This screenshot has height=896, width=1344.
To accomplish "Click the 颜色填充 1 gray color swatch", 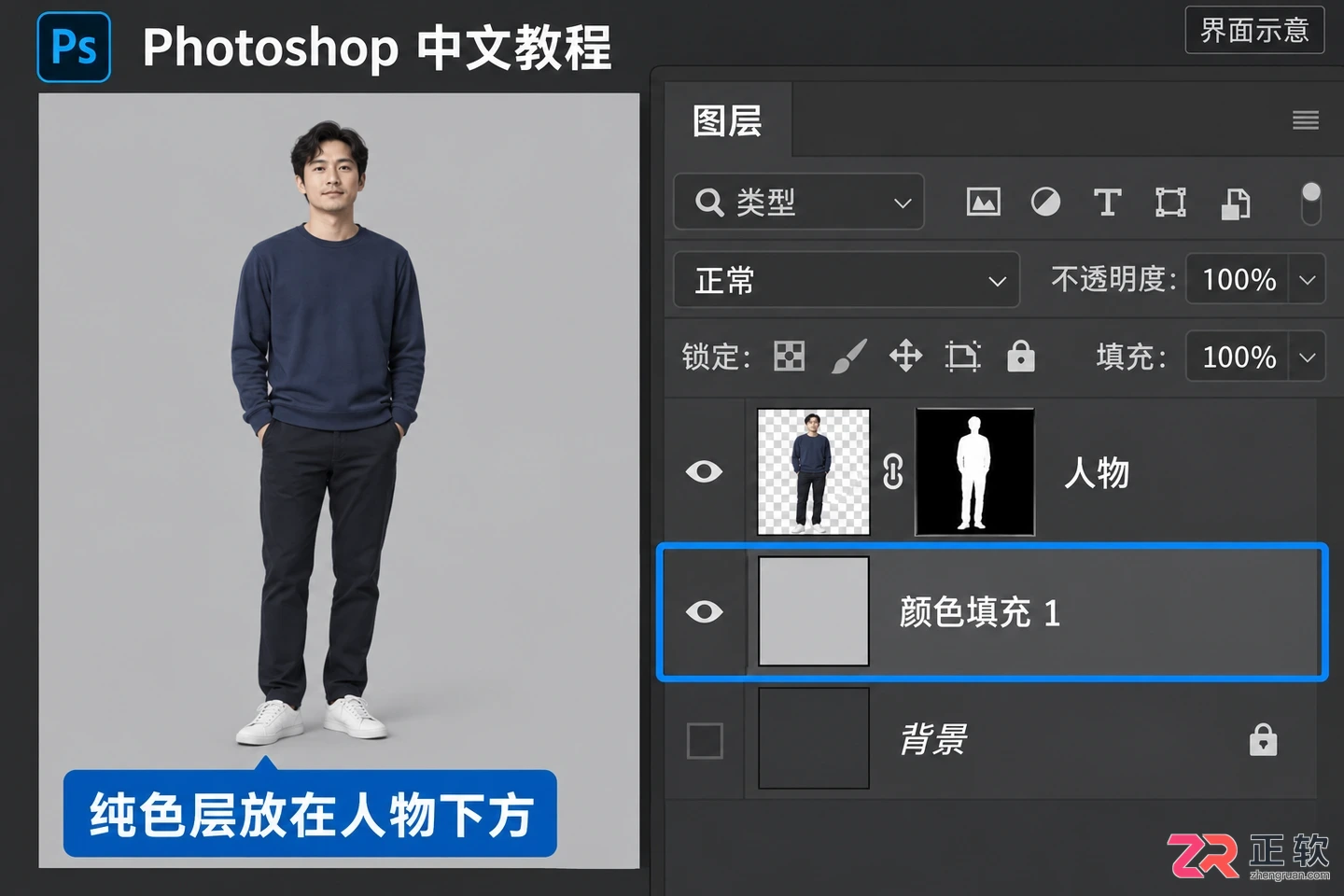I will [814, 611].
